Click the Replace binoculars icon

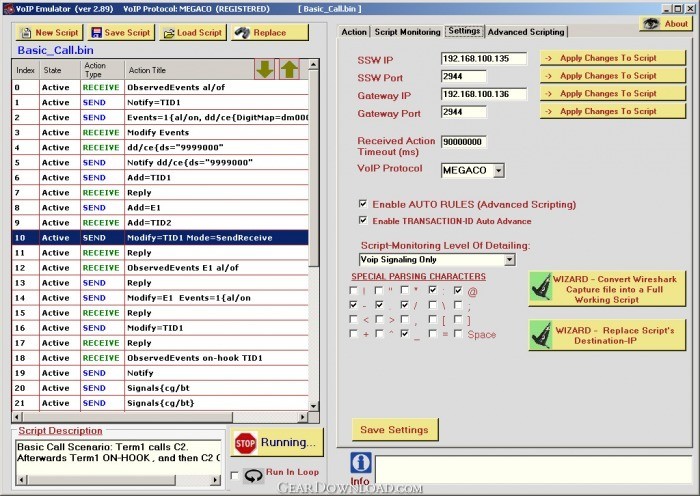(242, 33)
